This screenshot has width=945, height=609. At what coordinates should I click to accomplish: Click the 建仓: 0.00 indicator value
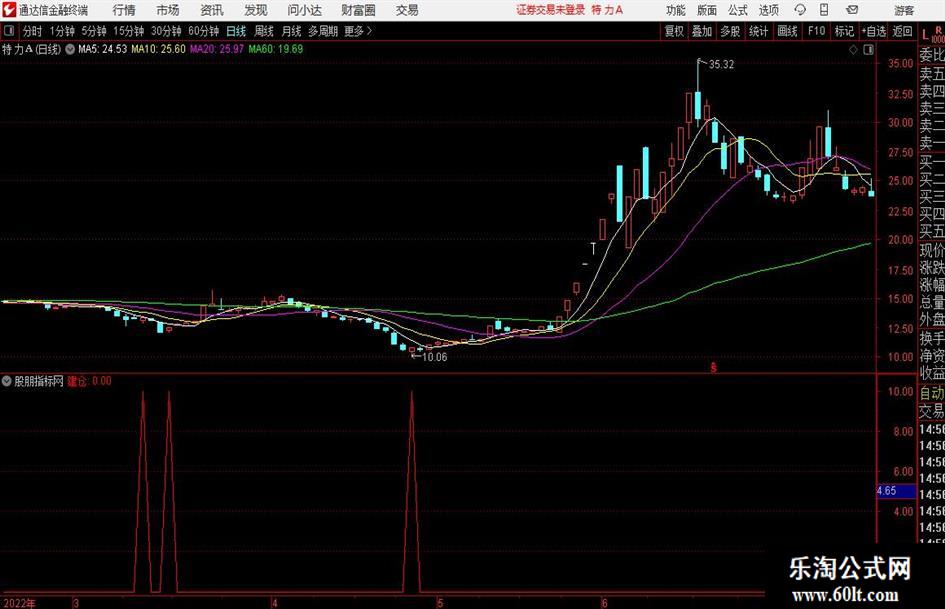pos(89,381)
